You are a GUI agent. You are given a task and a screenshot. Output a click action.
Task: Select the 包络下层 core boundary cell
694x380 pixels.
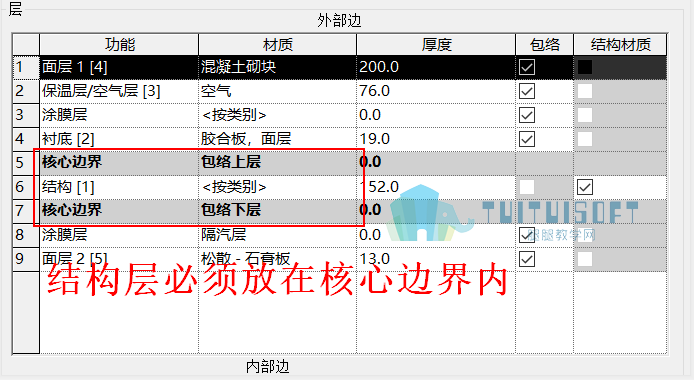278,211
